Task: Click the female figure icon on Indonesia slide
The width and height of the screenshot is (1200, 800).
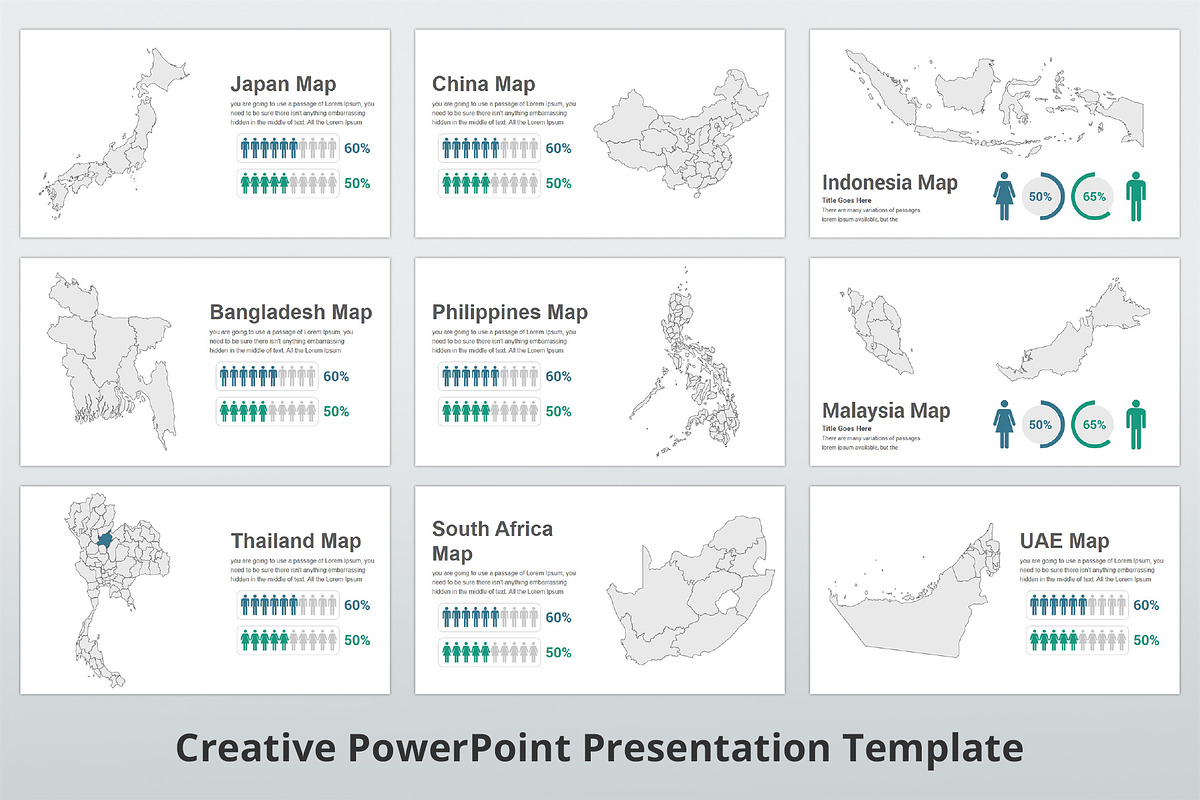Action: click(1005, 197)
